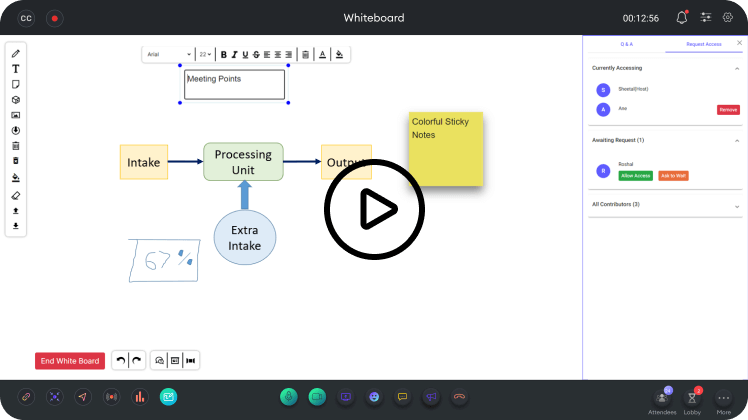Image resolution: width=748 pixels, height=420 pixels.
Task: Redo the last whiteboard action
Action: pos(136,360)
